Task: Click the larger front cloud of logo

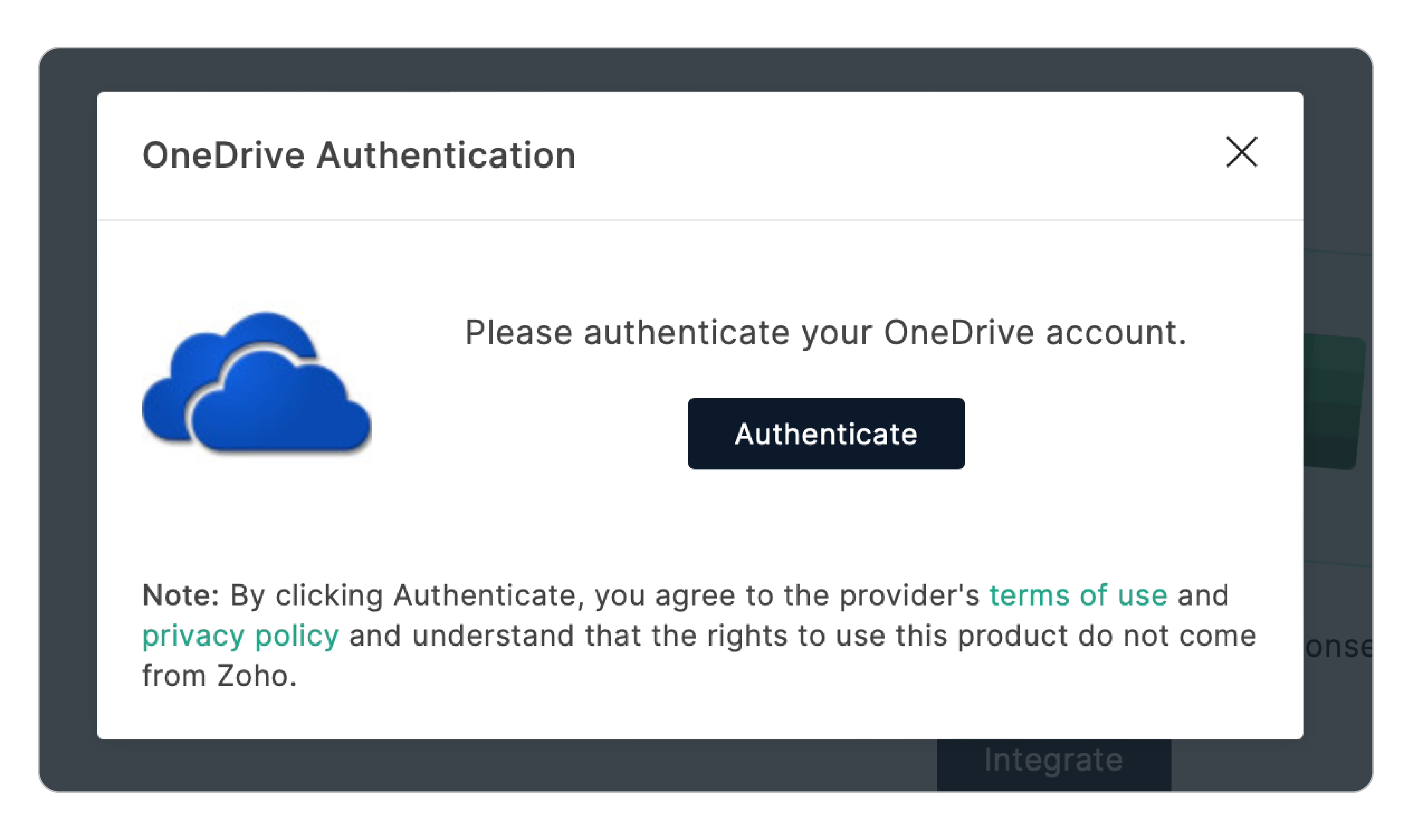Action: [280, 403]
